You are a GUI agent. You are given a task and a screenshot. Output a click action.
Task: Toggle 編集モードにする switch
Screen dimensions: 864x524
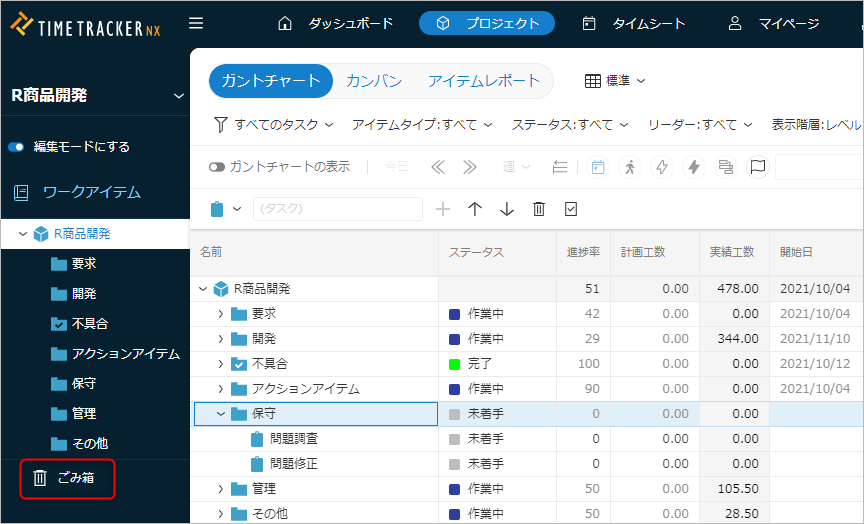click(16, 147)
